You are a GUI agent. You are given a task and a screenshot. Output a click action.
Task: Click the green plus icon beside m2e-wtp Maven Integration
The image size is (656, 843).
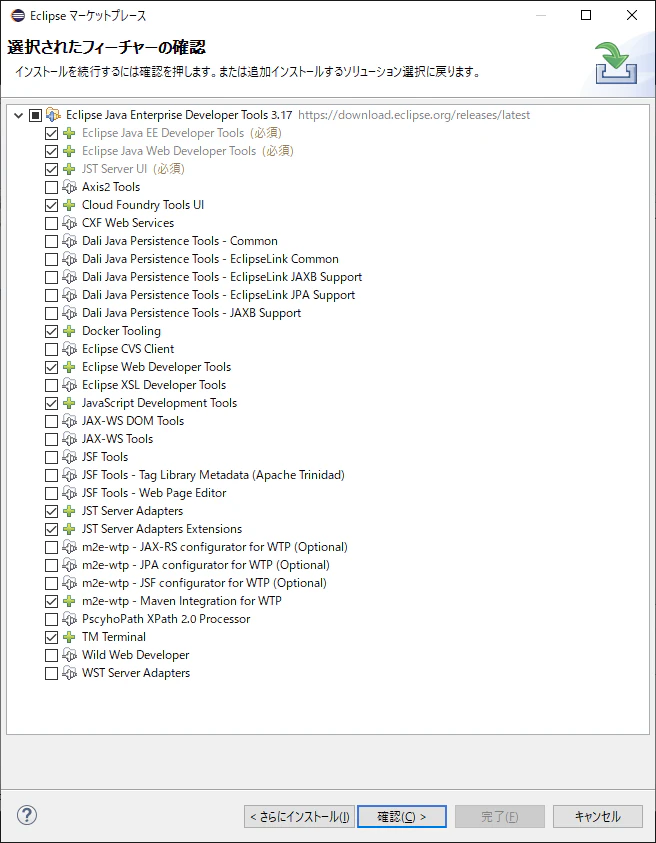[69, 601]
